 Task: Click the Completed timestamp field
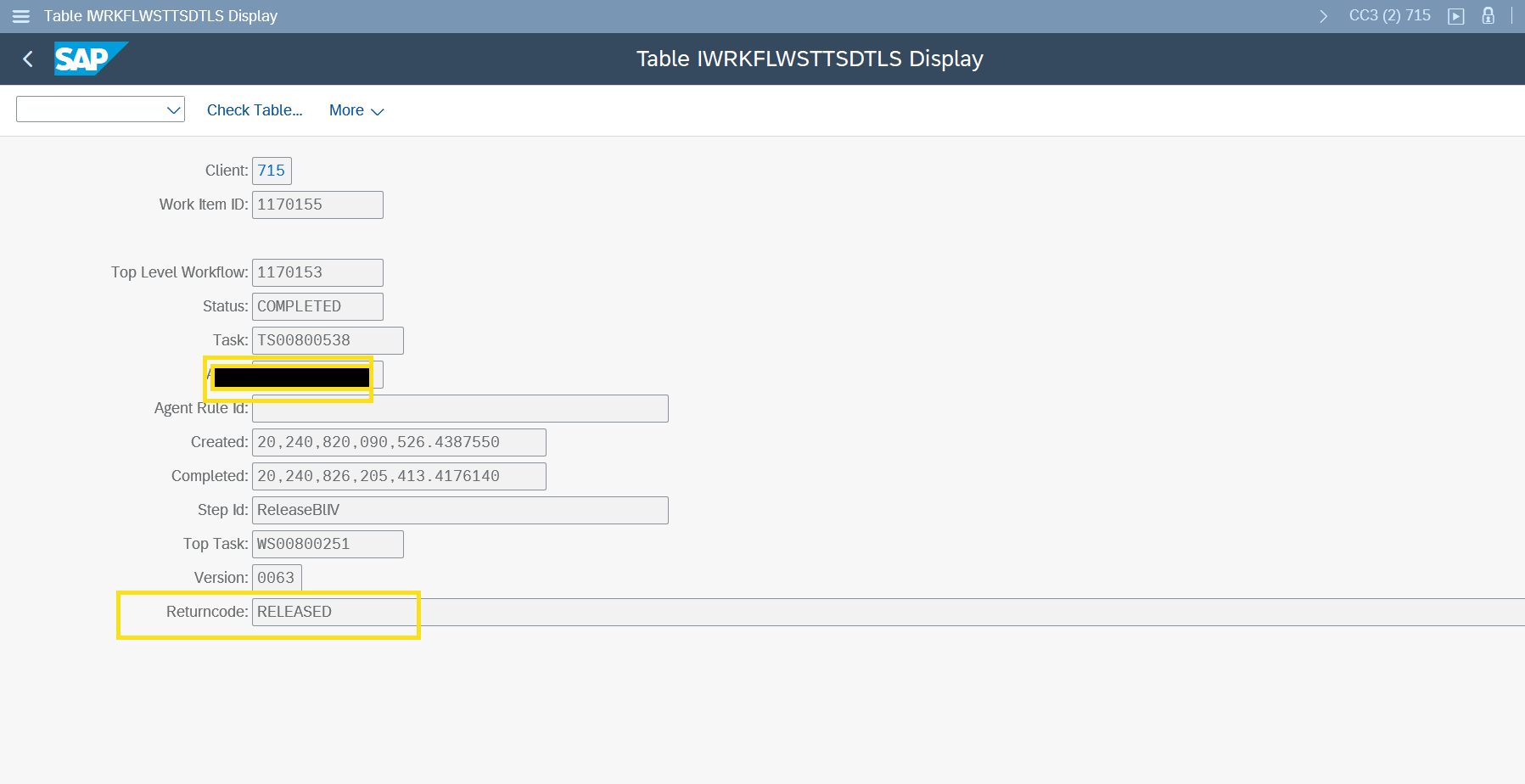pyautogui.click(x=399, y=476)
